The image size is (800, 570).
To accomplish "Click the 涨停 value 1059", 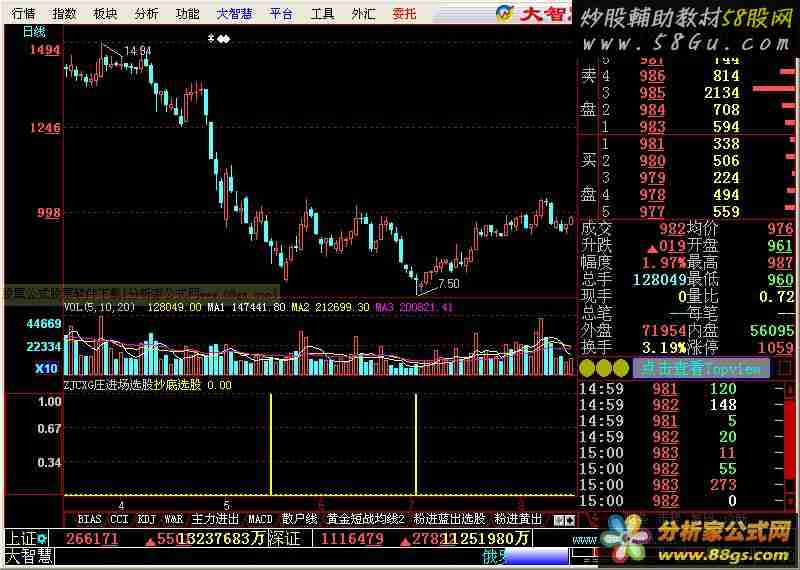I will pos(777,348).
